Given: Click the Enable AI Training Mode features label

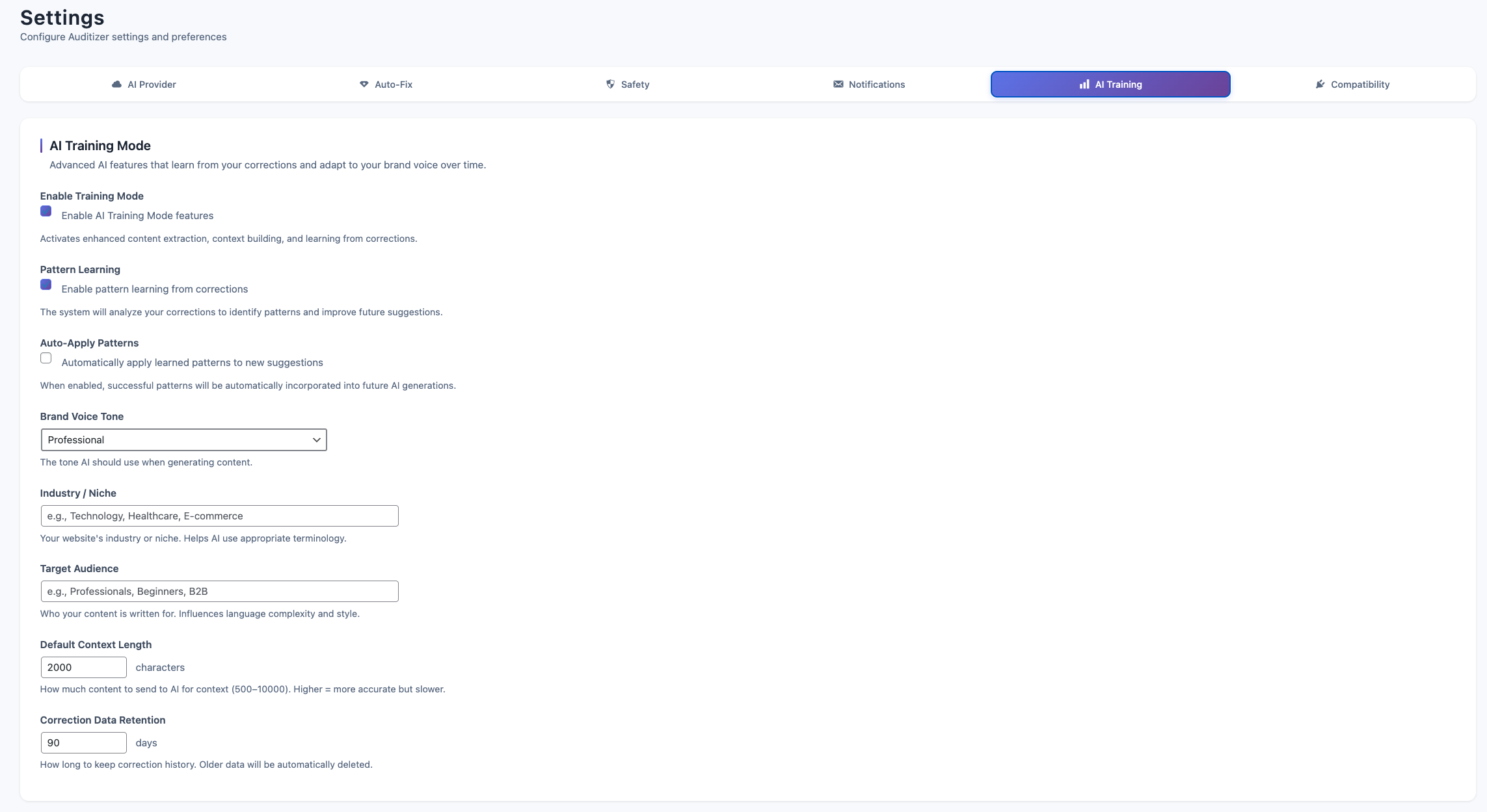Looking at the screenshot, I should coord(137,216).
